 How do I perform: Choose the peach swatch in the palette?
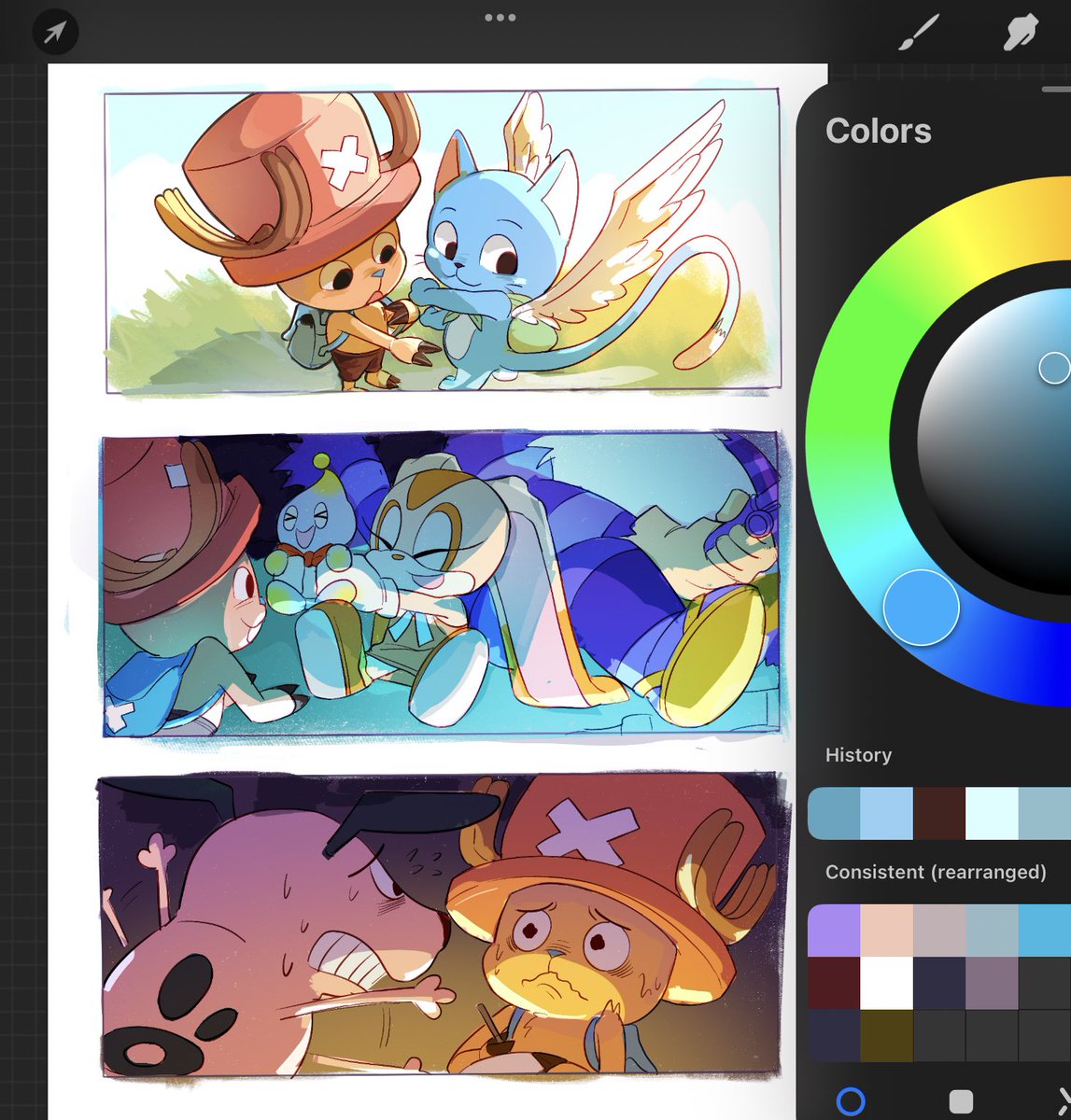coord(886,931)
